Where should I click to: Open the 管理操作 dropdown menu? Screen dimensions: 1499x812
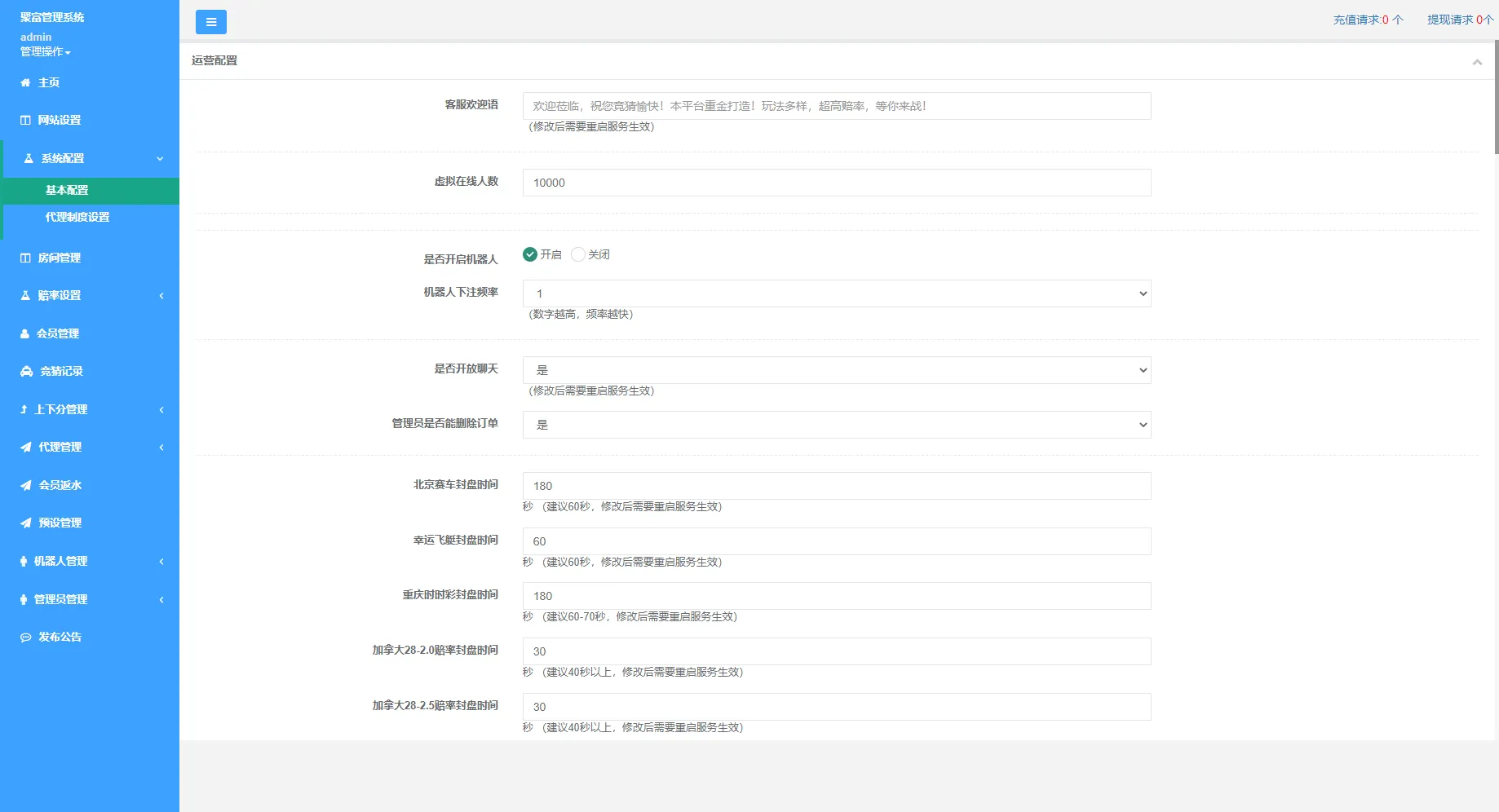point(44,51)
